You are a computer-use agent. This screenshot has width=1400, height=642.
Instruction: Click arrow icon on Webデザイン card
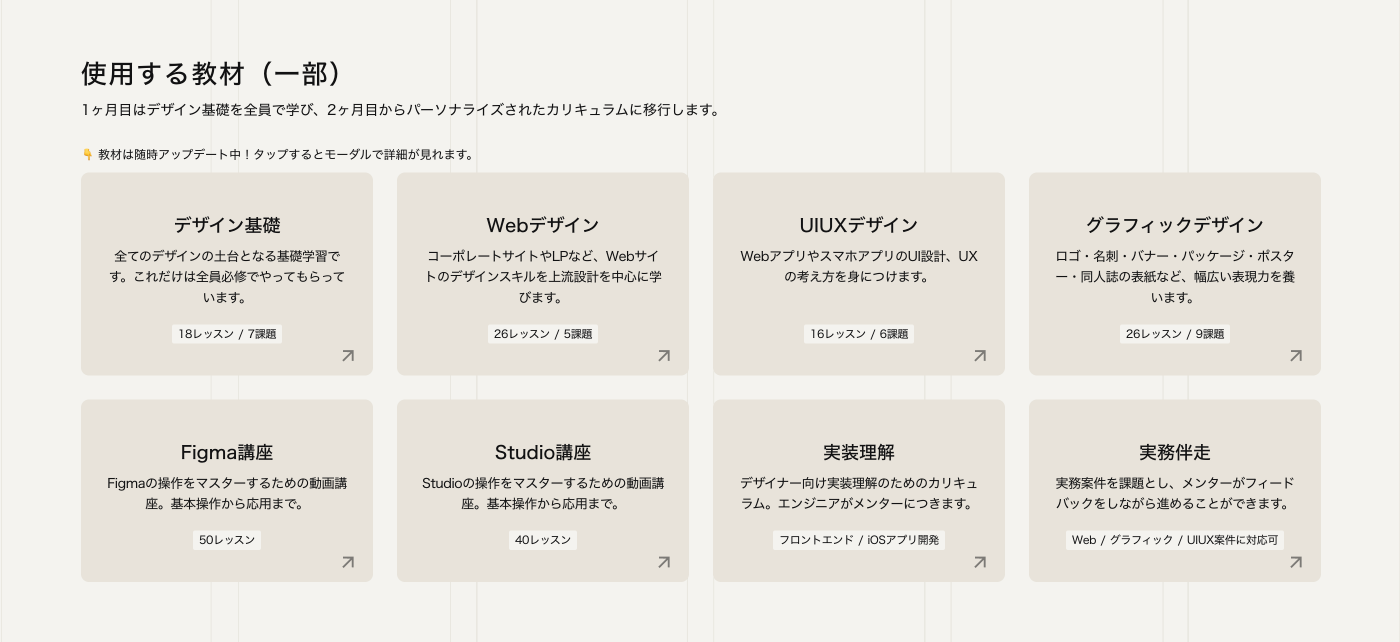pyautogui.click(x=664, y=355)
